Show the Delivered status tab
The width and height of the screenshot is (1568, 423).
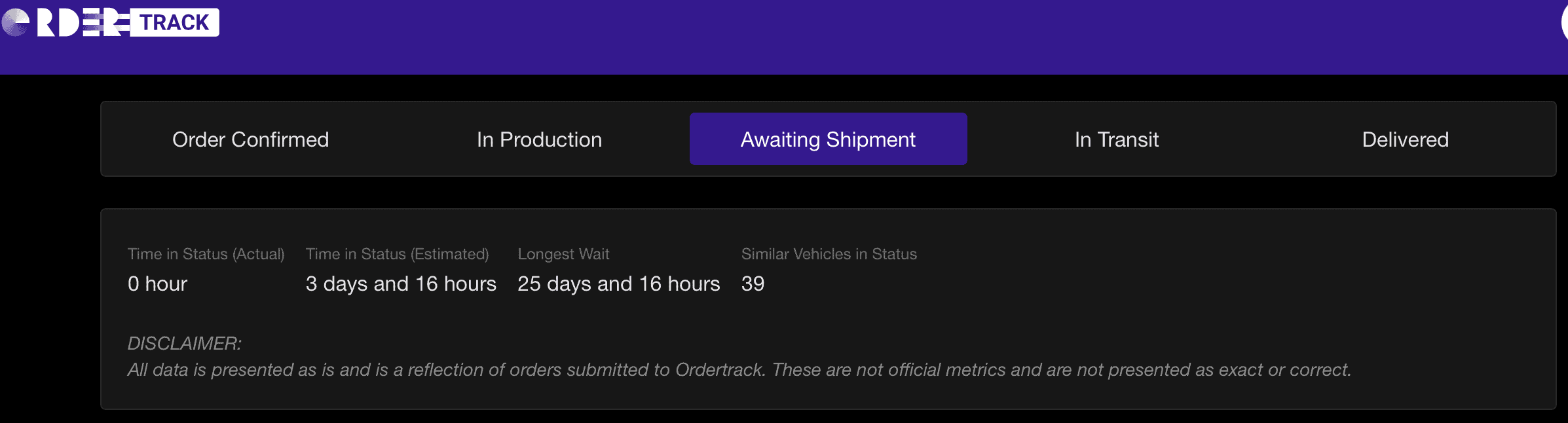tap(1405, 139)
